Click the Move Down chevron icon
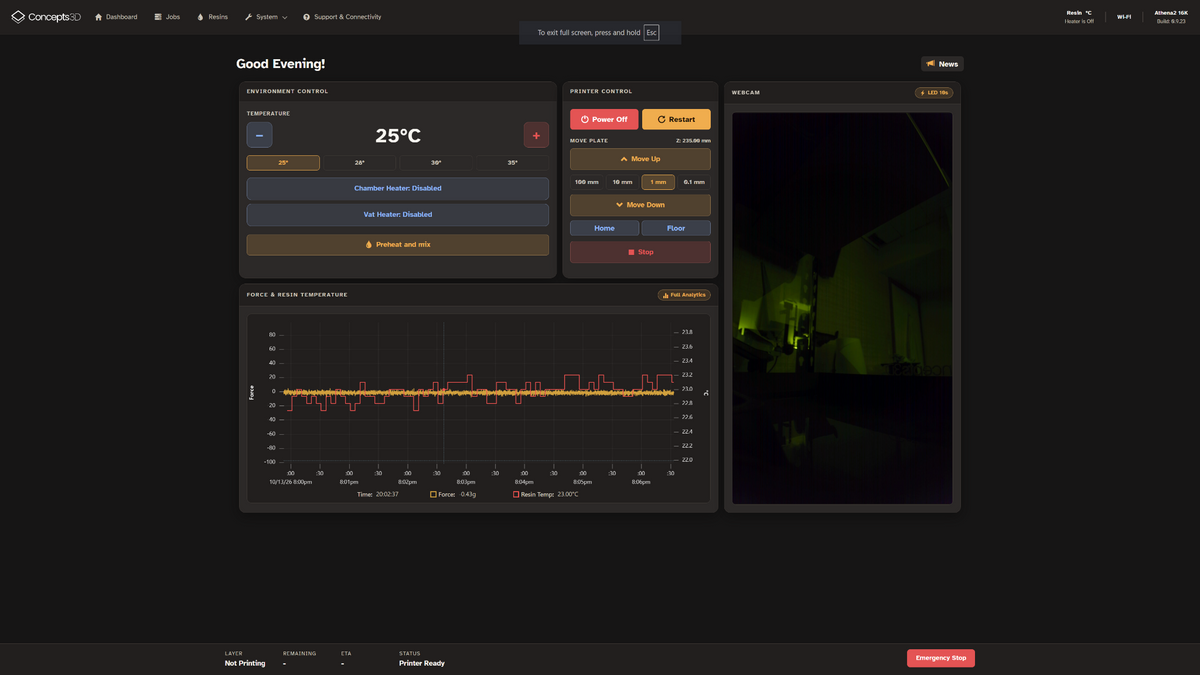The height and width of the screenshot is (675, 1200). tap(620, 205)
